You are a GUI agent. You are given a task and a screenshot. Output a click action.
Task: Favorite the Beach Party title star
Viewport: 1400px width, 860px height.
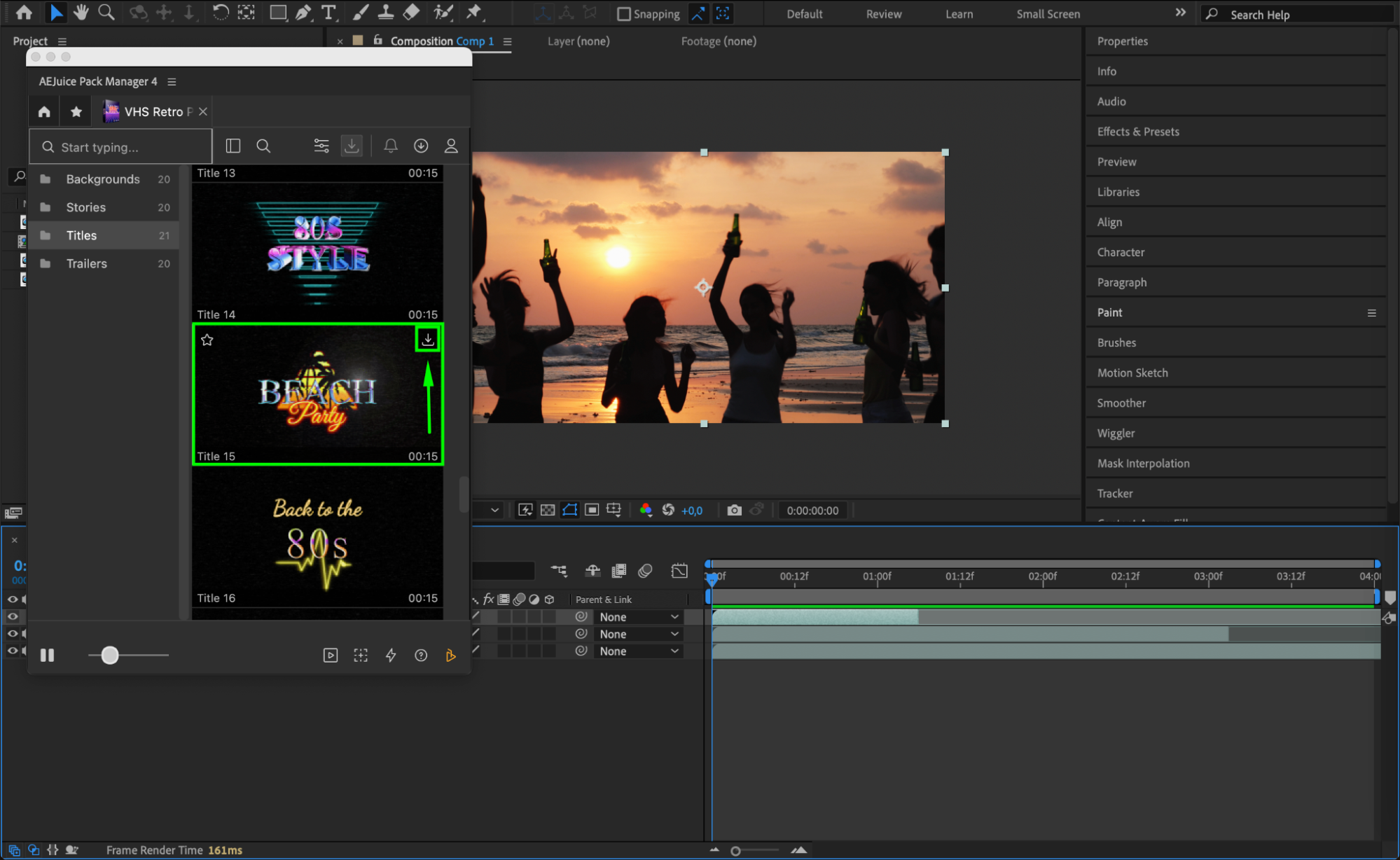[207, 340]
